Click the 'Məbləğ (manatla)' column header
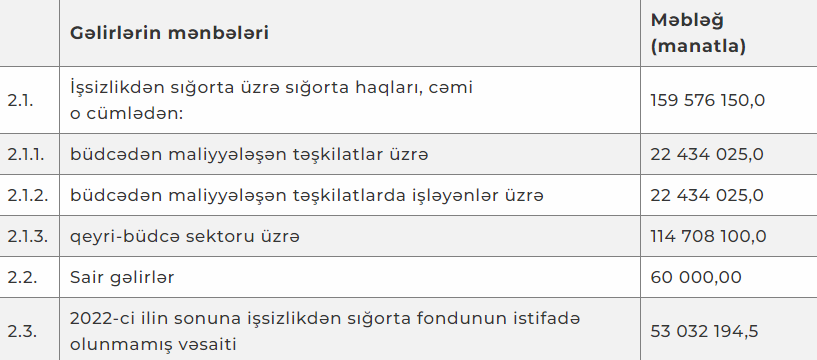Image resolution: width=817 pixels, height=360 pixels. [698, 33]
